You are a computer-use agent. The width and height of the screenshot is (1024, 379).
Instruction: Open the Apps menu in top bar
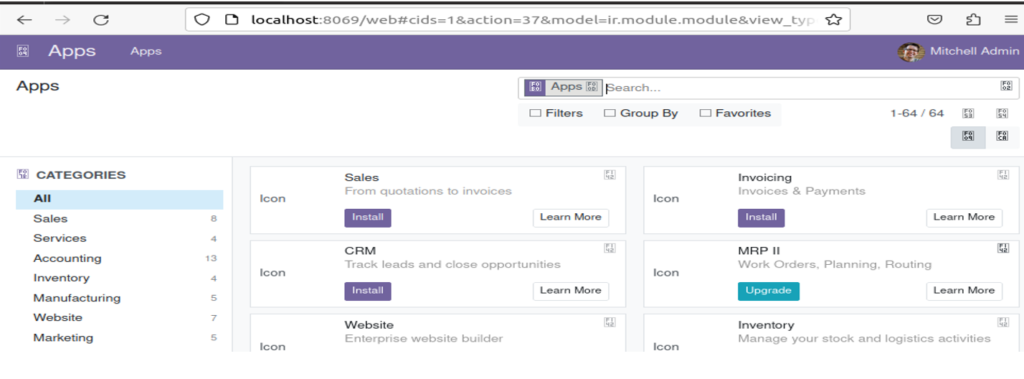[x=146, y=51]
